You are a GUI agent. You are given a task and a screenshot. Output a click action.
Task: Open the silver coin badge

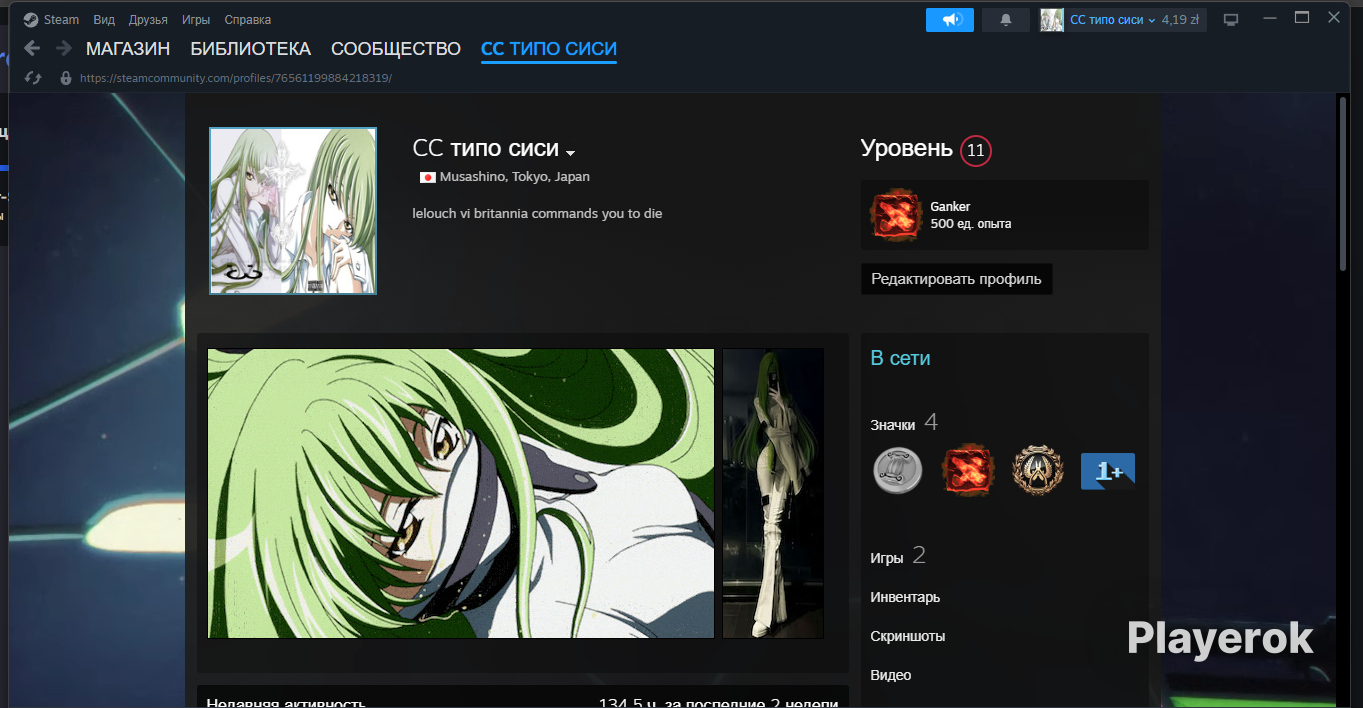coord(898,470)
